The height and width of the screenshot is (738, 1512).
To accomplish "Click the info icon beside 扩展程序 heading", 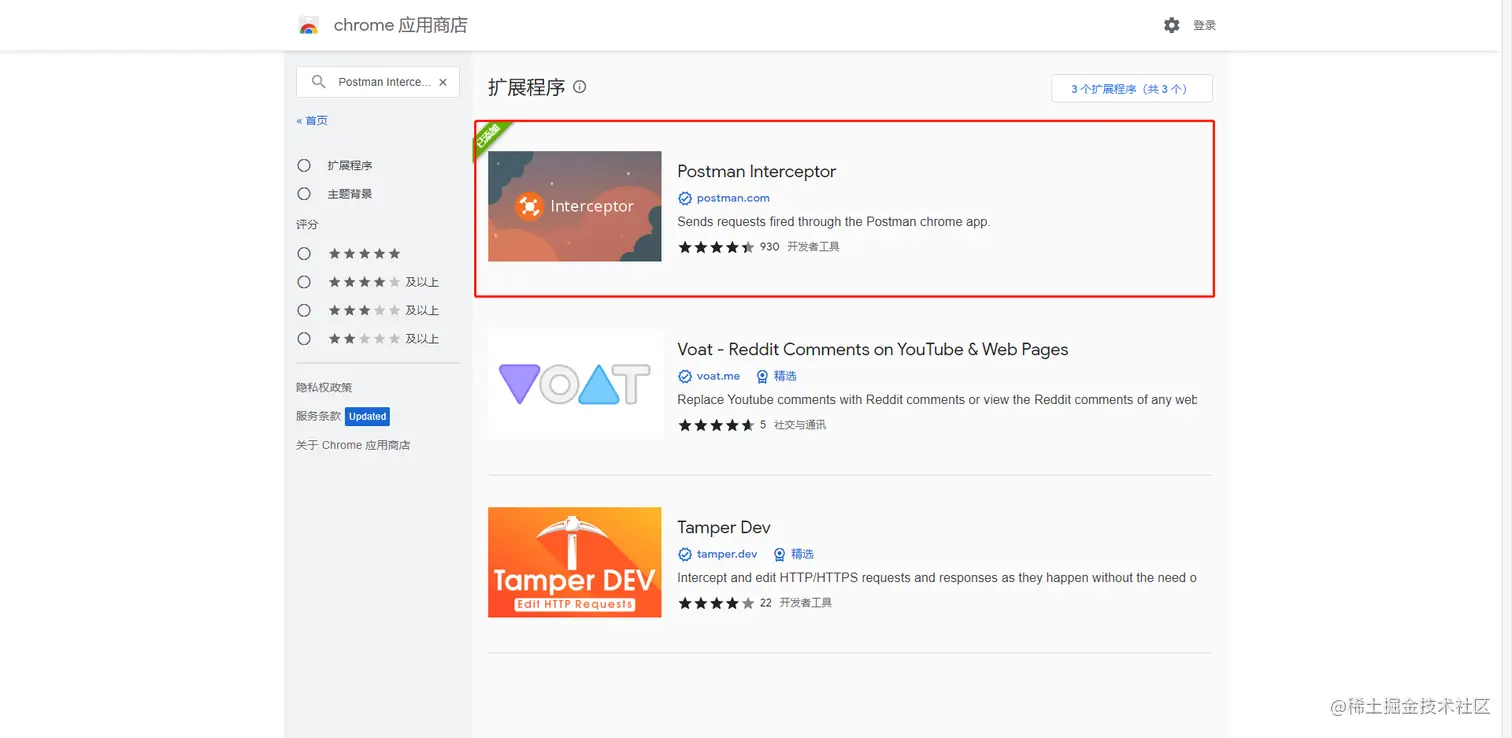I will click(579, 87).
